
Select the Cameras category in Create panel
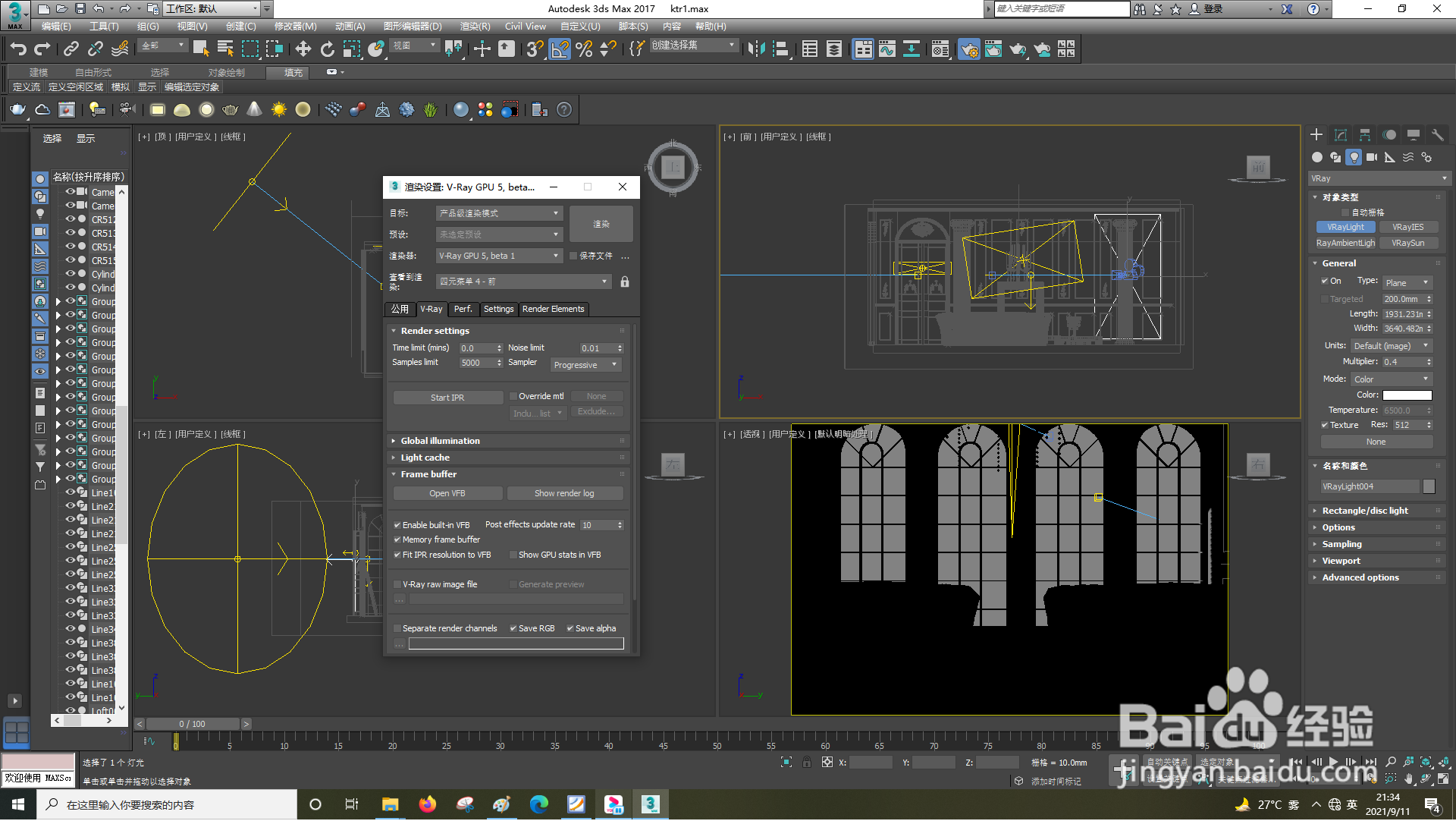point(1372,157)
